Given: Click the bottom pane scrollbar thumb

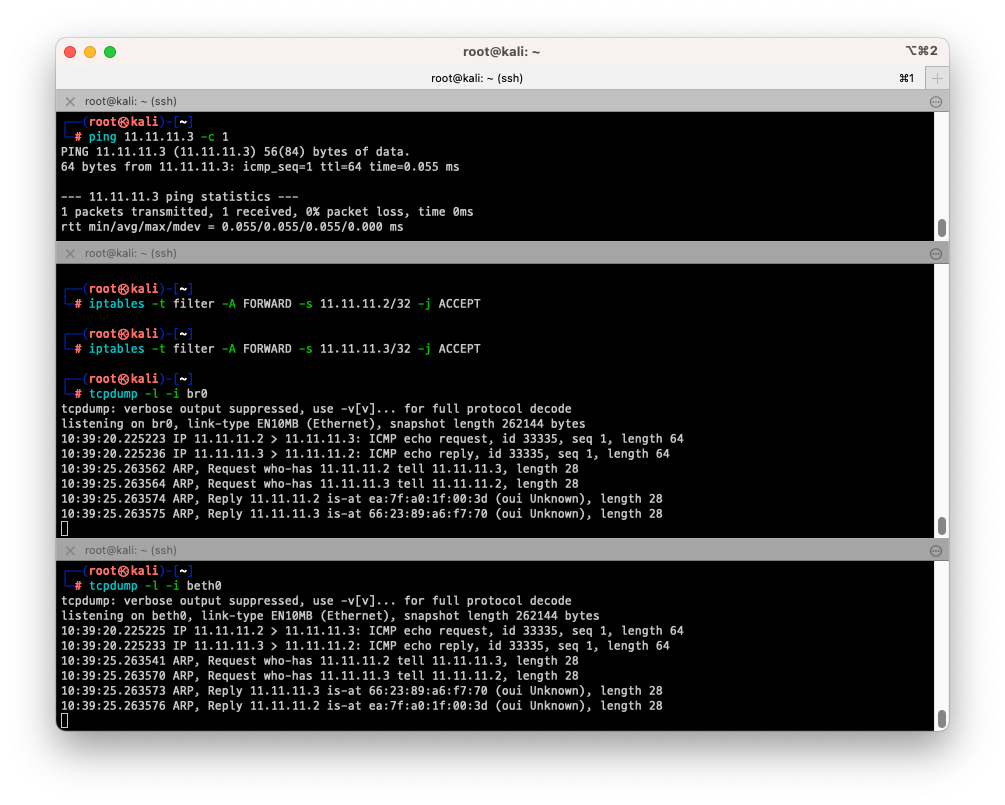Looking at the screenshot, I should 942,719.
